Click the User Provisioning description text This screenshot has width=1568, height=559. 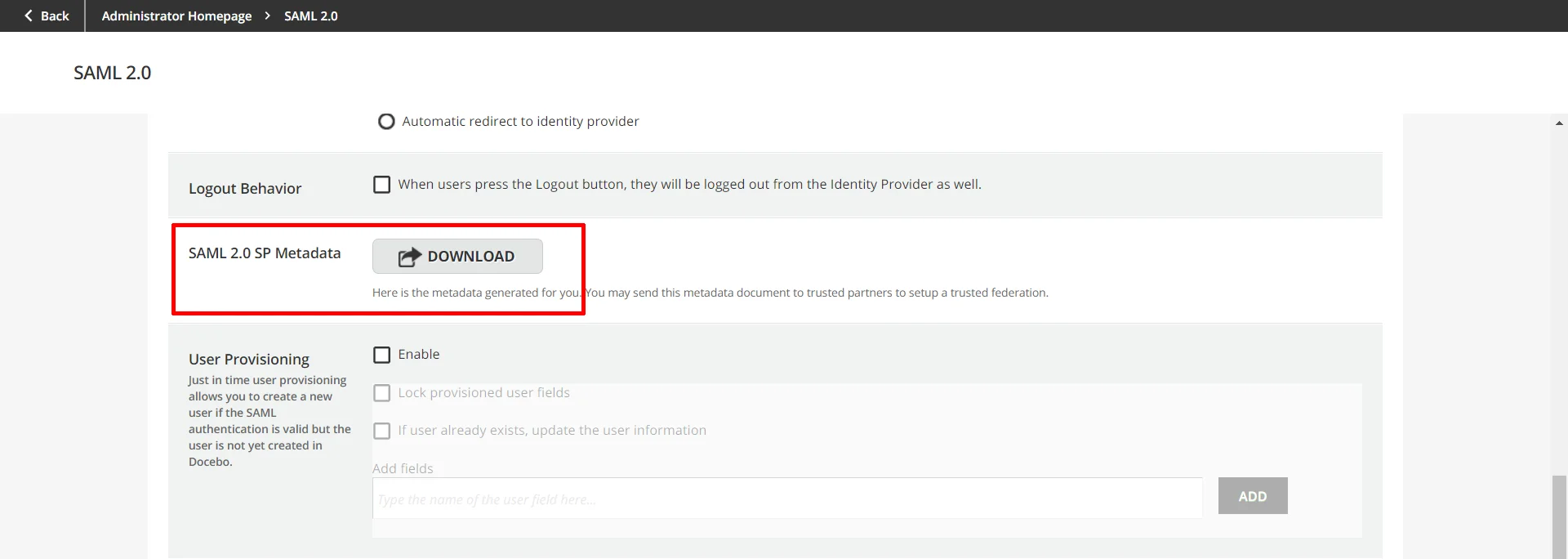[x=269, y=420]
